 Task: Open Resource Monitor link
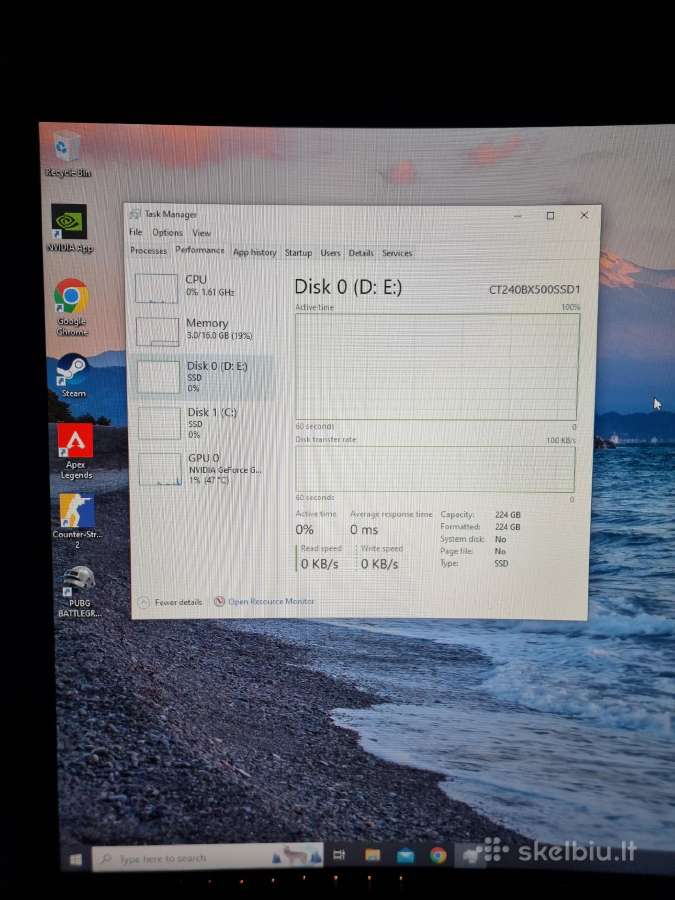point(271,602)
